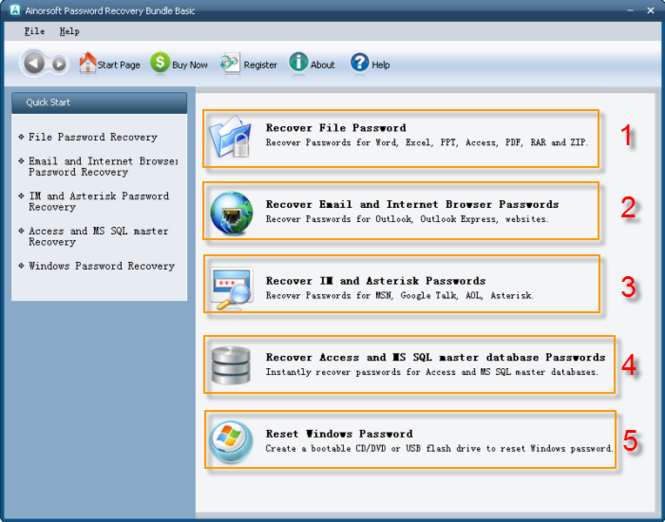Click the green About info icon

click(x=299, y=63)
